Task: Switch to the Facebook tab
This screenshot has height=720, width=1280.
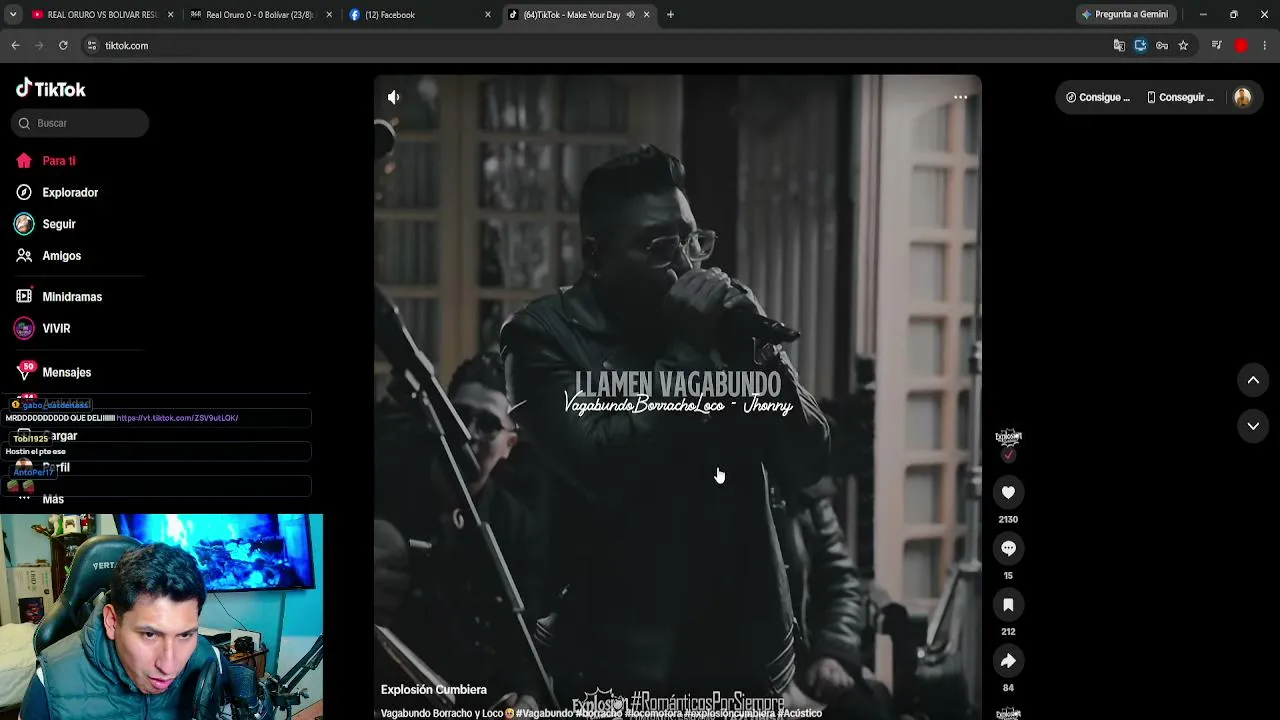Action: (x=418, y=15)
